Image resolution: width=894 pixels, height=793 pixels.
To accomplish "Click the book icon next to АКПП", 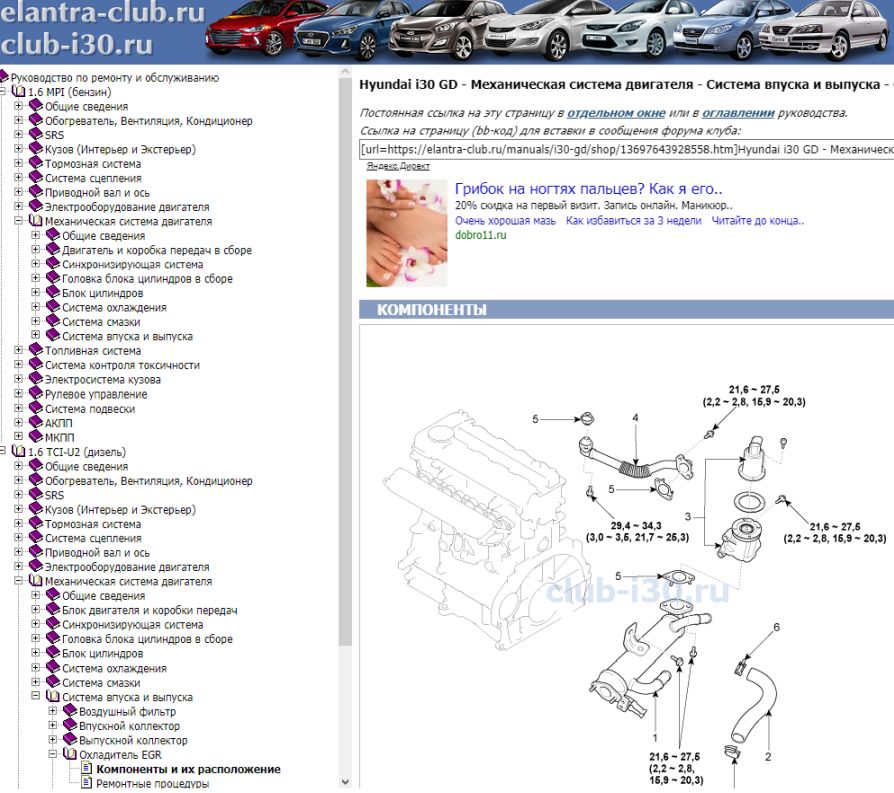I will 36,423.
